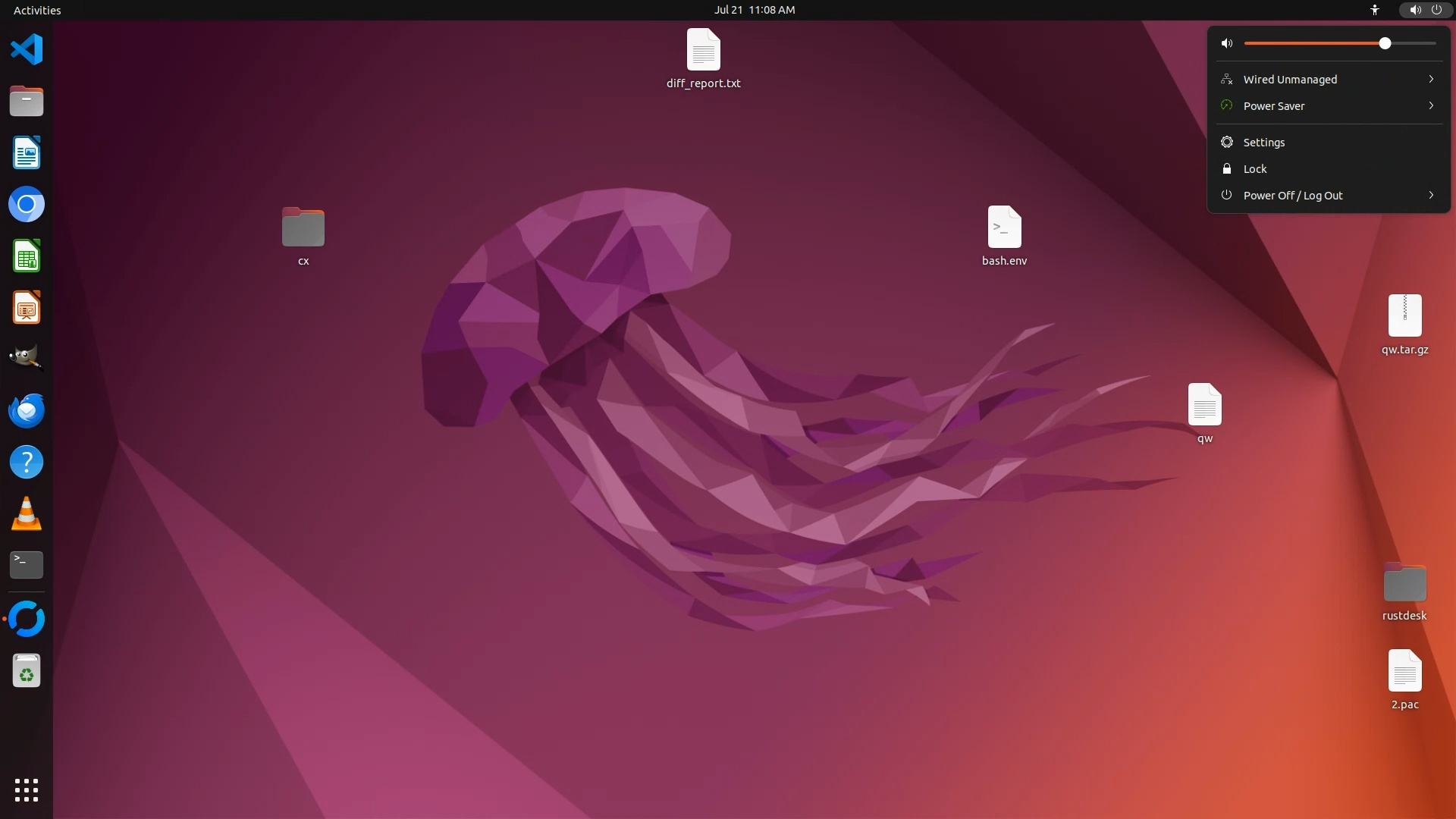Open LibreOffice Calc spreadsheet icon
Image resolution: width=1456 pixels, height=819 pixels.
[27, 256]
